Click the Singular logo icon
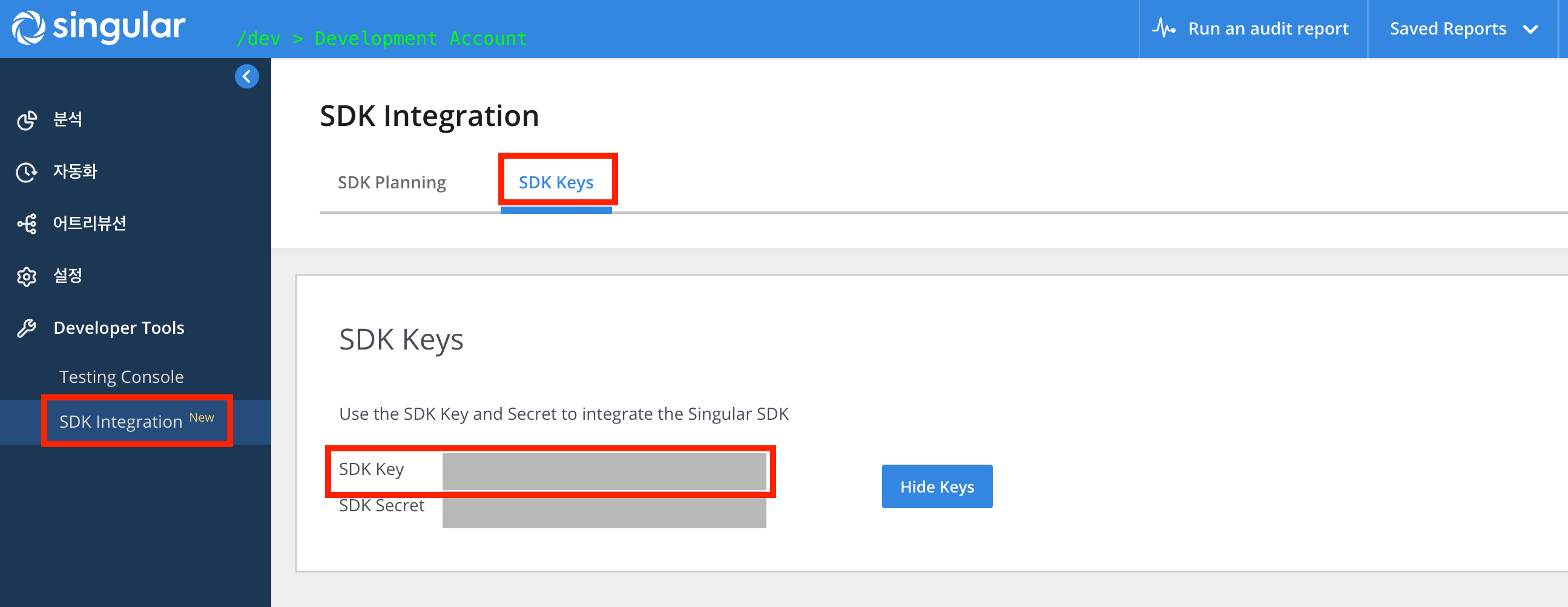This screenshot has width=1568, height=607. (28, 28)
